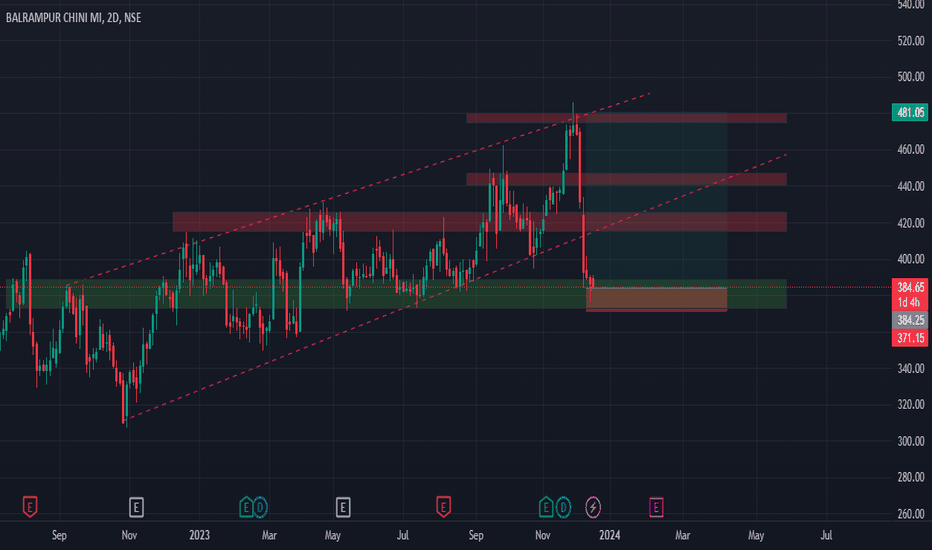Click the 300.00 price axis label
This screenshot has height=550, width=932.
pyautogui.click(x=911, y=441)
